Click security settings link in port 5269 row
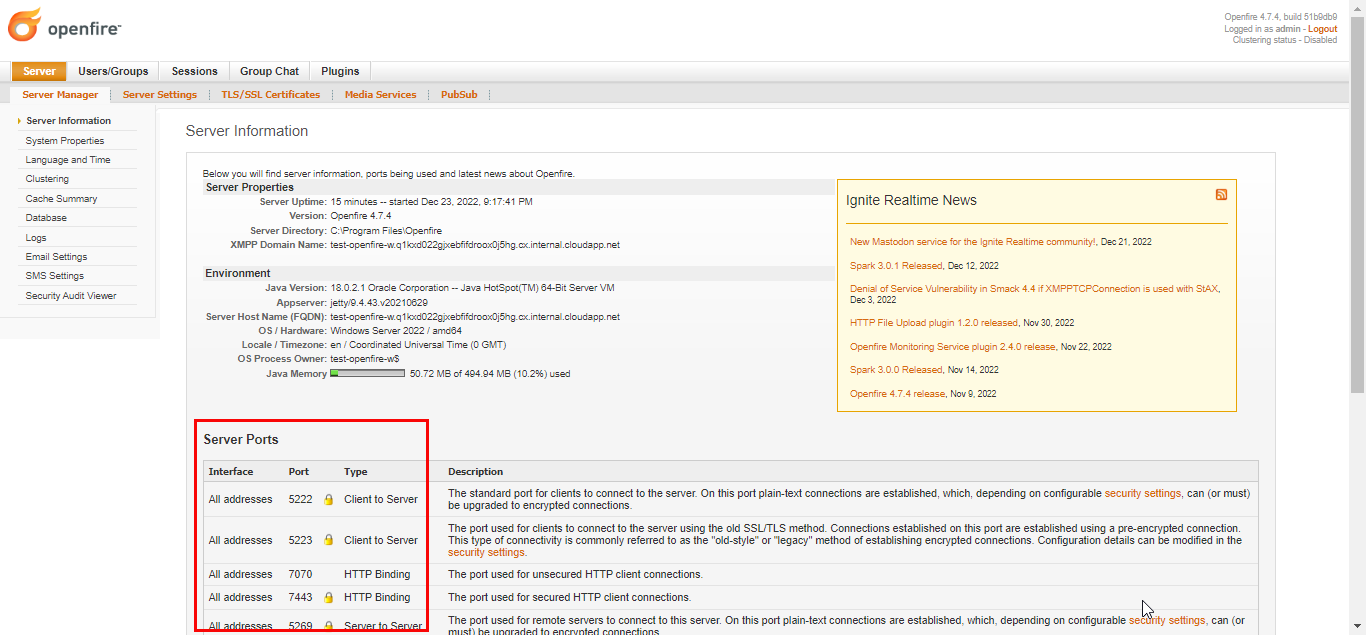Image resolution: width=1366 pixels, height=635 pixels. click(1167, 620)
